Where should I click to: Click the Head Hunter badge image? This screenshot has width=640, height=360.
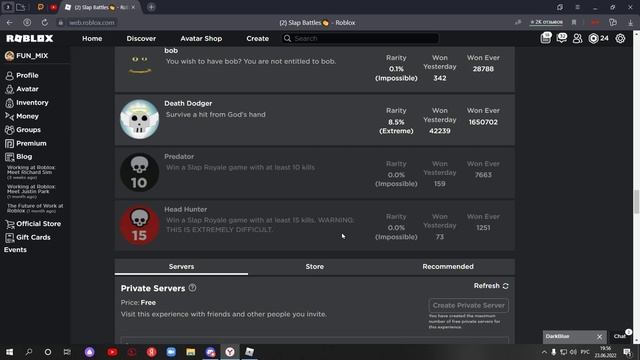(x=140, y=225)
